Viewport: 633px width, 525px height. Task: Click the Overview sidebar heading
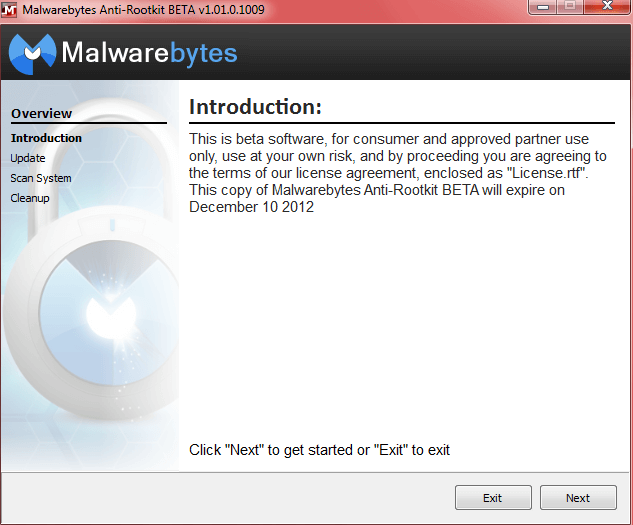click(x=42, y=113)
